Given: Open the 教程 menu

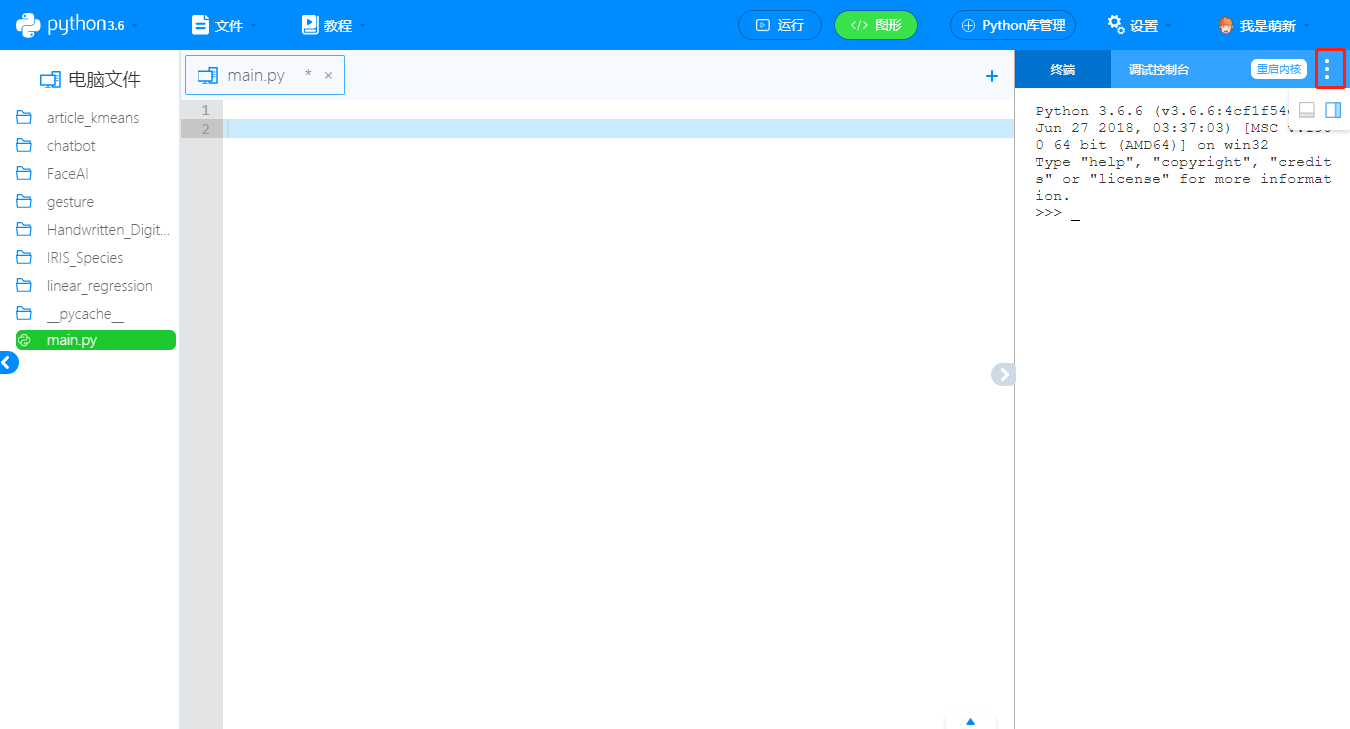Looking at the screenshot, I should click(333, 25).
